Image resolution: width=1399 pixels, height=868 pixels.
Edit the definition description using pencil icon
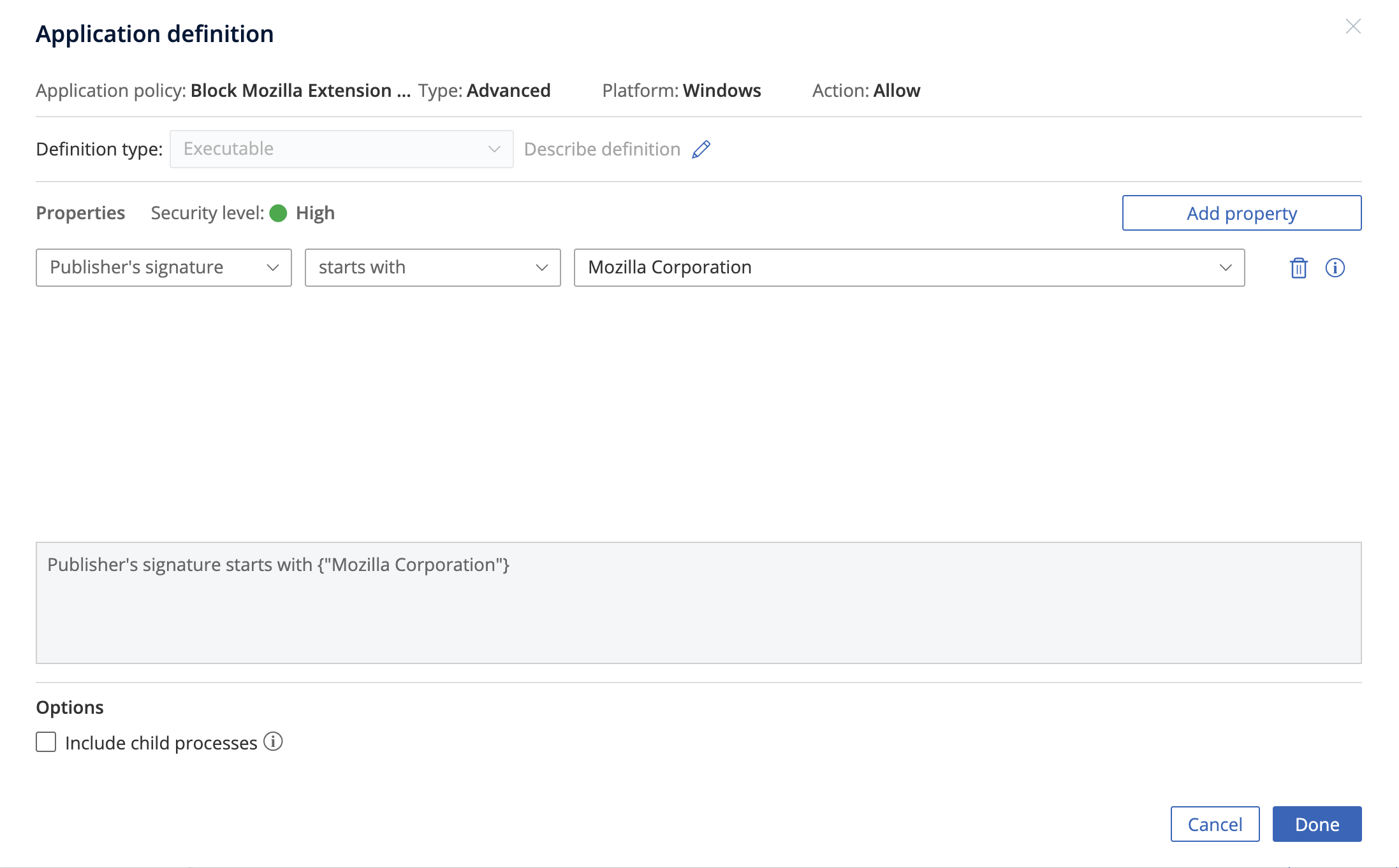click(701, 148)
